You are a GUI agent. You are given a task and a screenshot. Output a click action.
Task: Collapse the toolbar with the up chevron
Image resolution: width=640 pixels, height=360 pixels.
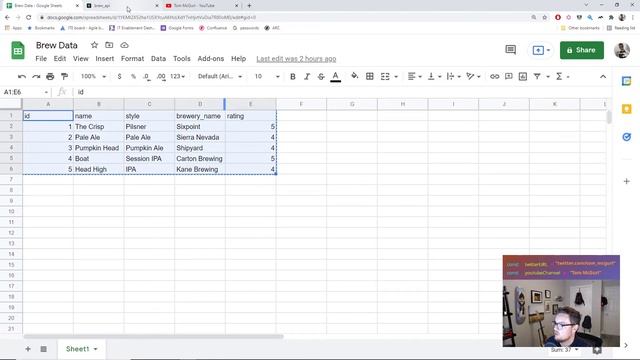pos(603,77)
